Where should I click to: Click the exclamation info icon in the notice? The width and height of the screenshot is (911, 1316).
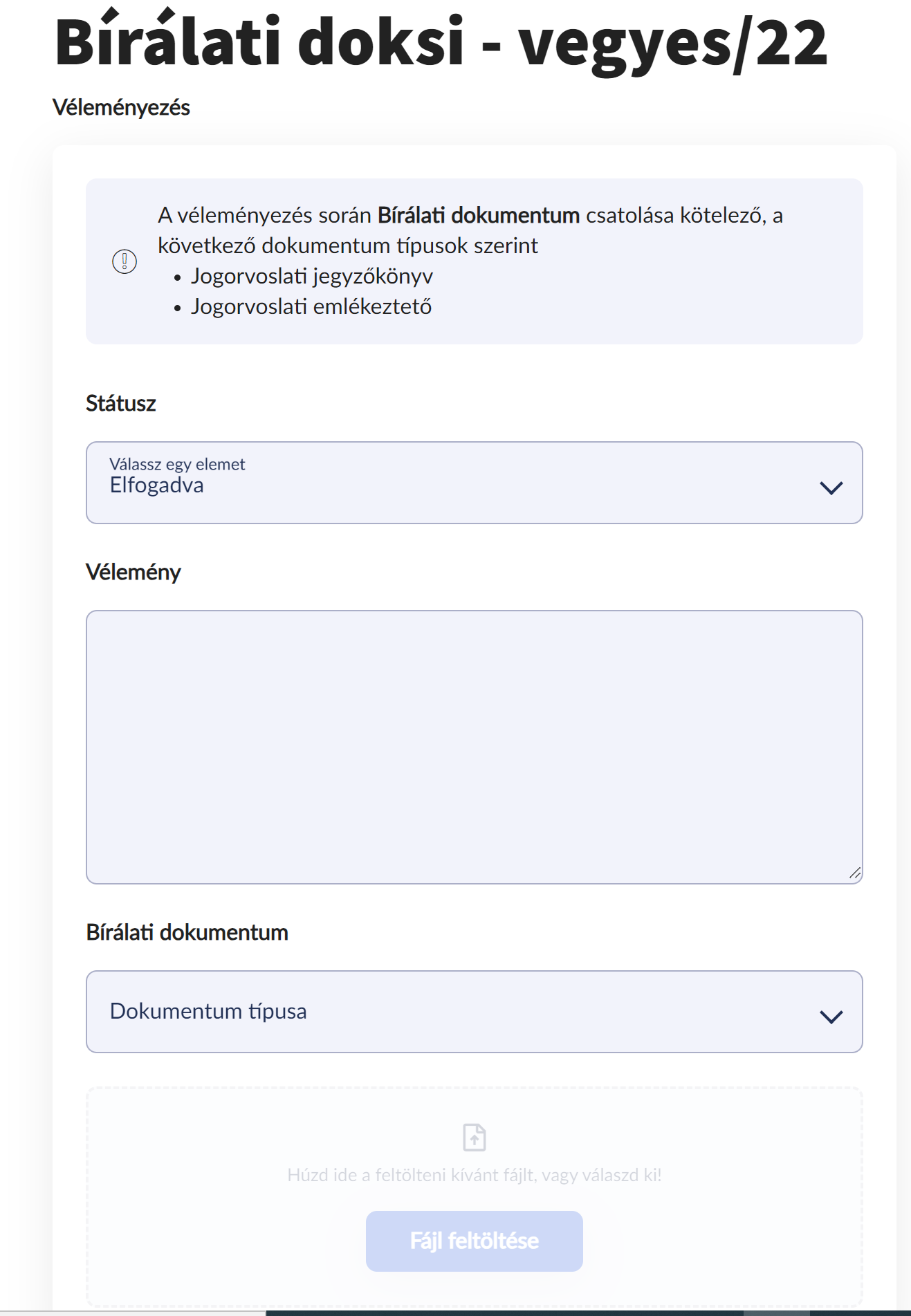125,261
